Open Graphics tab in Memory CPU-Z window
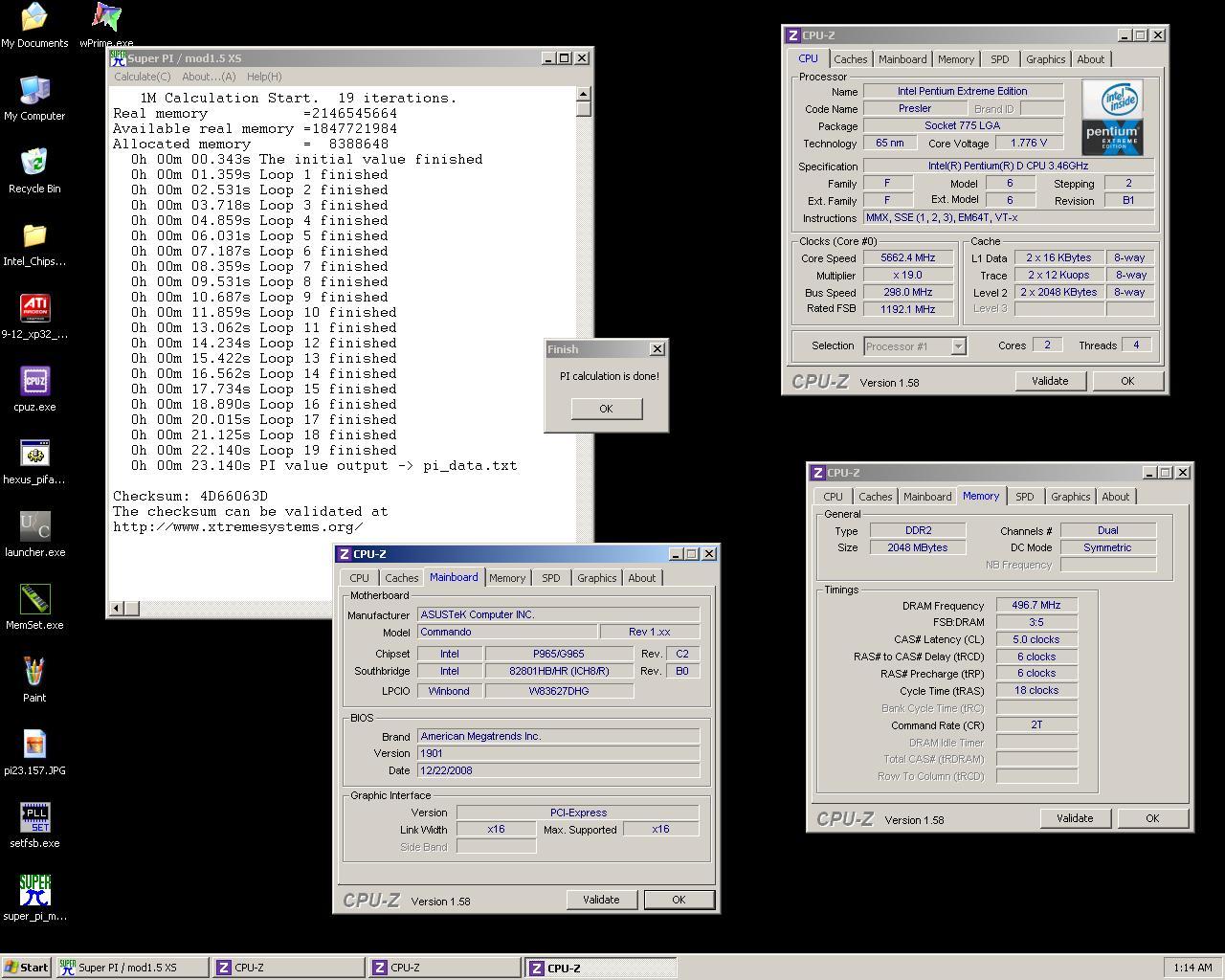This screenshot has height=980, width=1225. [x=1070, y=497]
